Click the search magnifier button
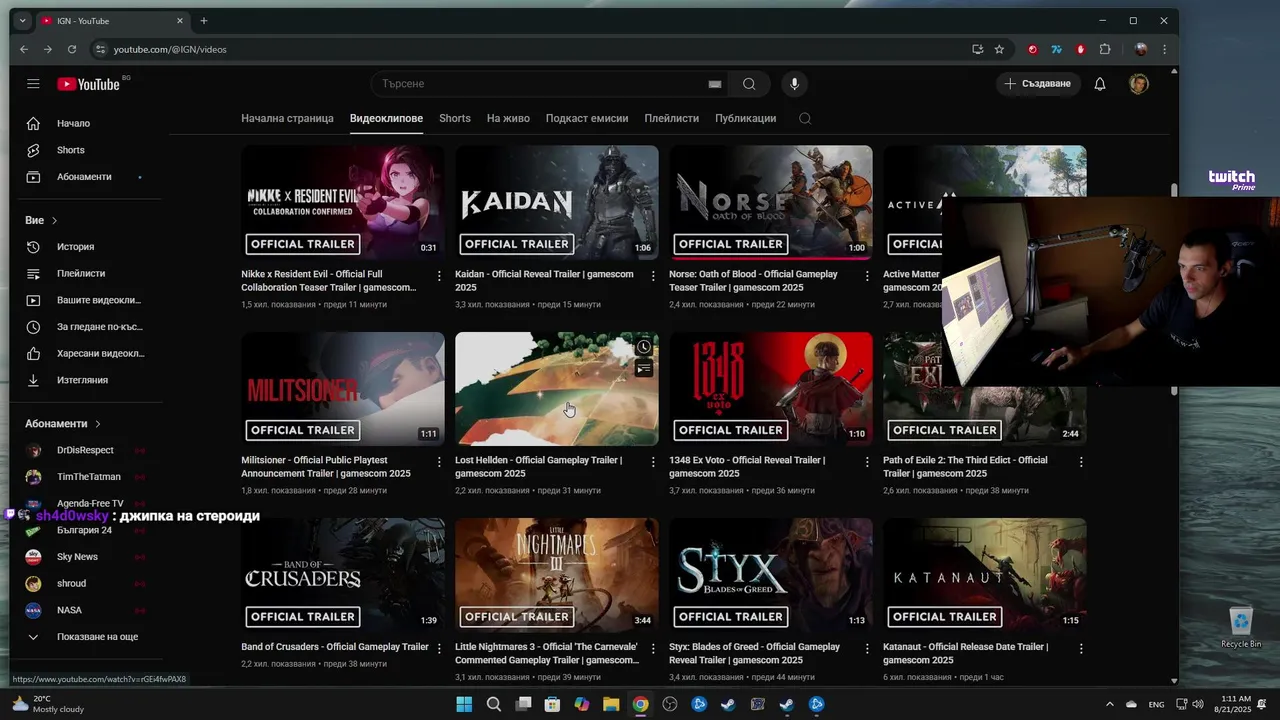Viewport: 1280px width, 720px height. (x=749, y=84)
